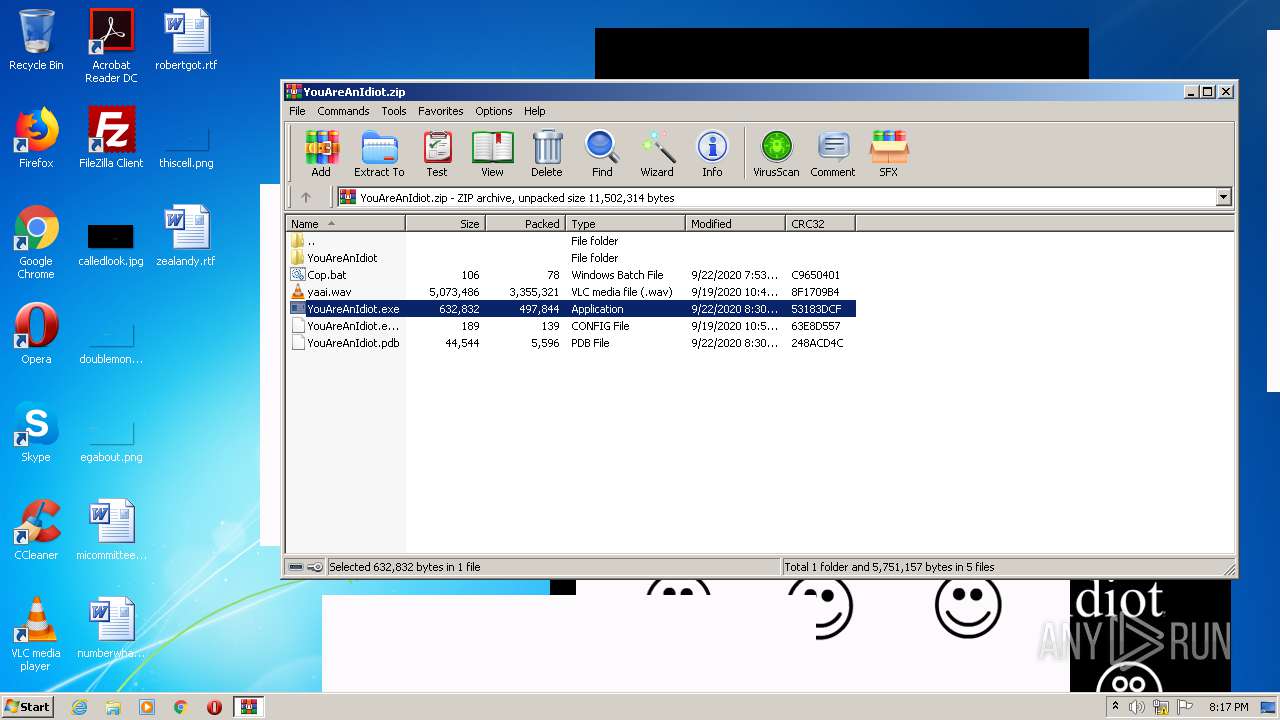Image resolution: width=1280 pixels, height=720 pixels.
Task: Select the YouAreAnIdiot.exe row
Action: click(x=570, y=309)
